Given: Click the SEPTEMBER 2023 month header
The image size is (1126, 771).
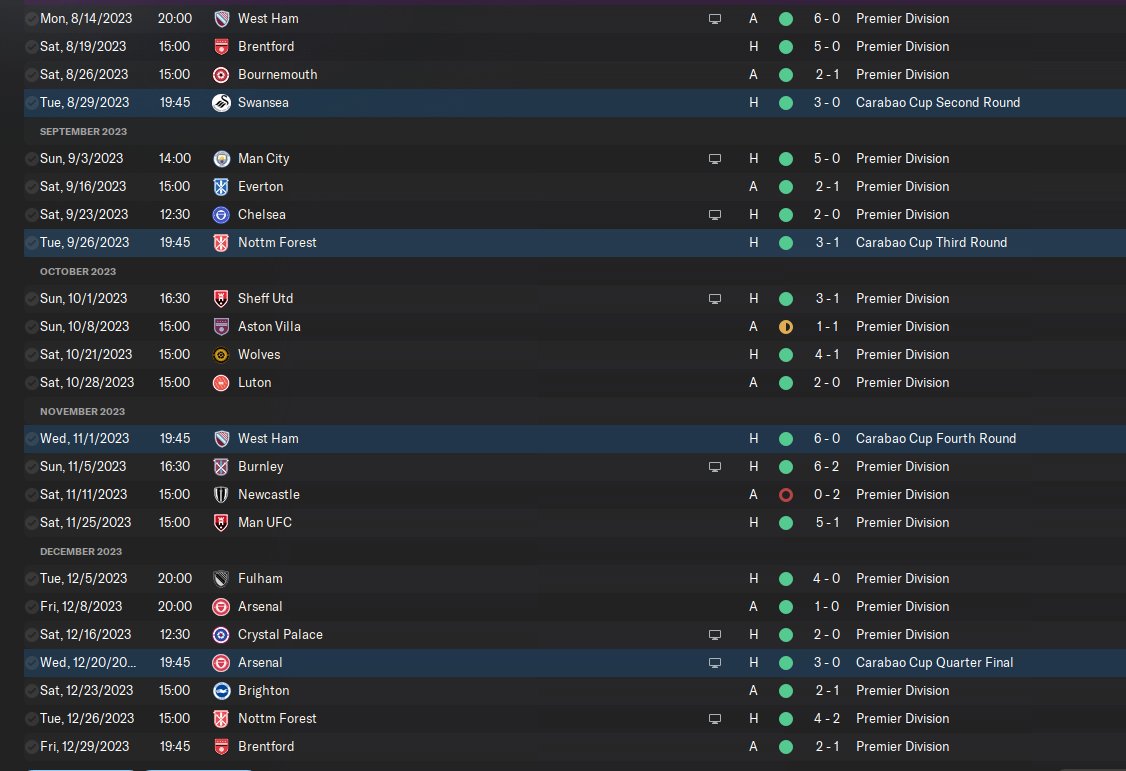Looking at the screenshot, I should [x=83, y=131].
